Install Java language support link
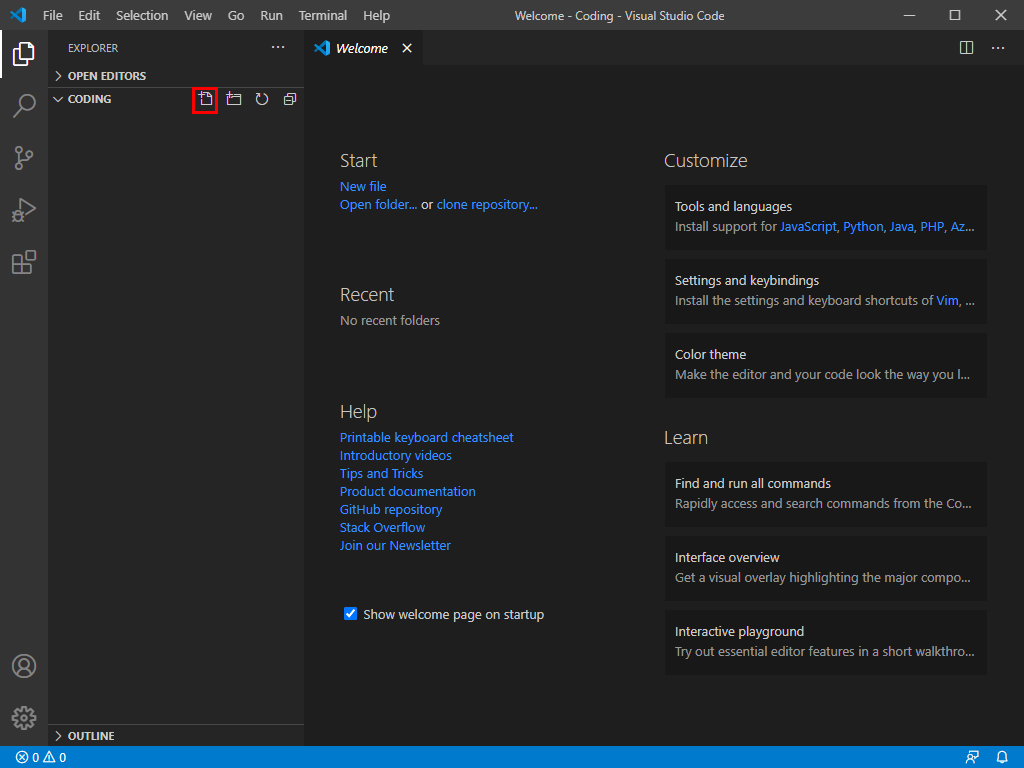 [x=901, y=227]
